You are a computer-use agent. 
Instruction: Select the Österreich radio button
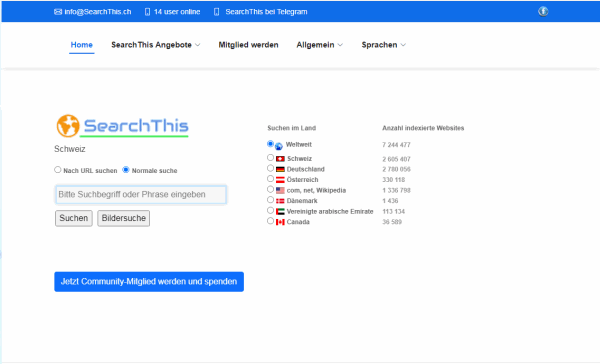click(270, 179)
